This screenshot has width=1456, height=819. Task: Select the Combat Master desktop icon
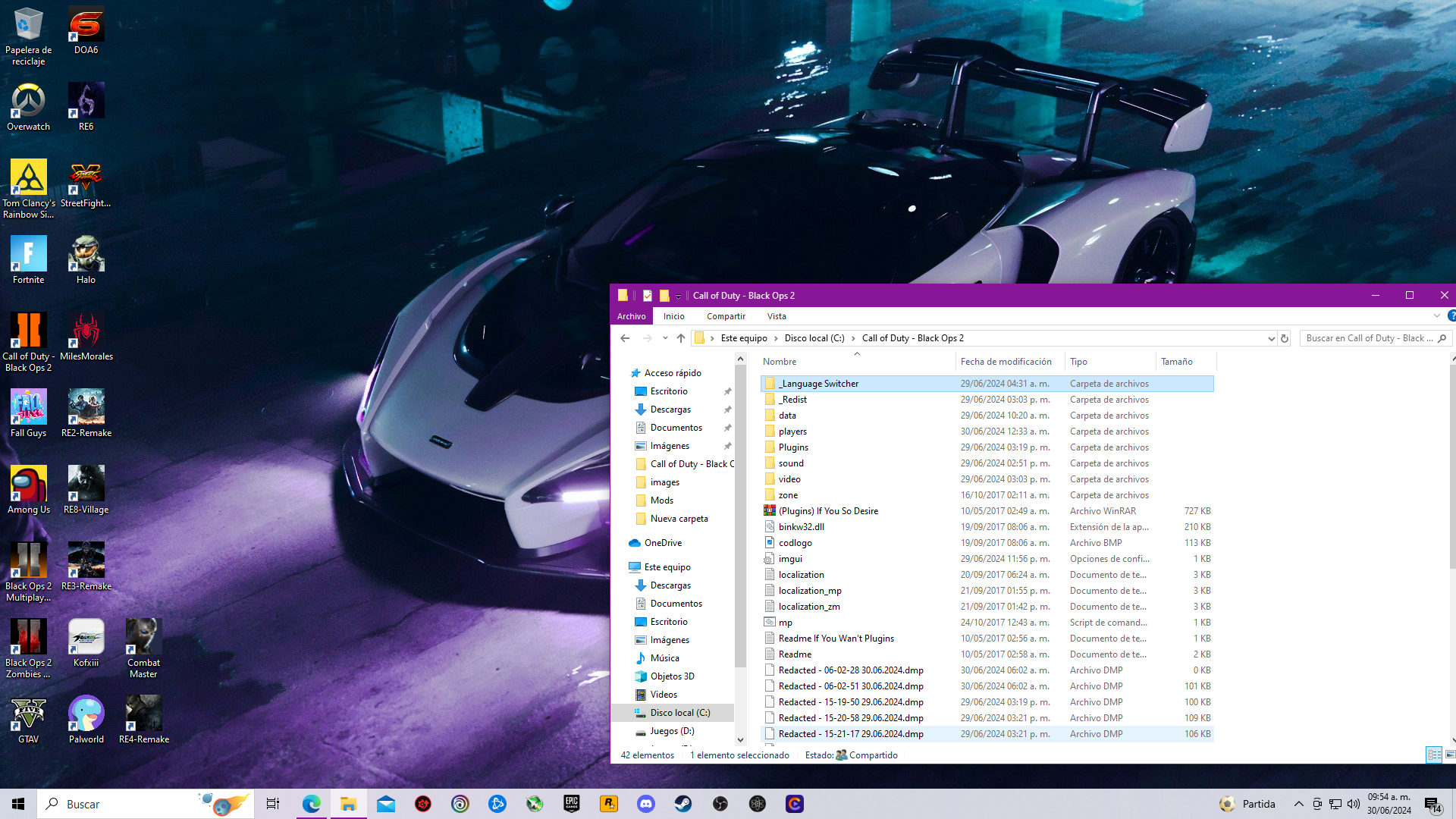143,648
